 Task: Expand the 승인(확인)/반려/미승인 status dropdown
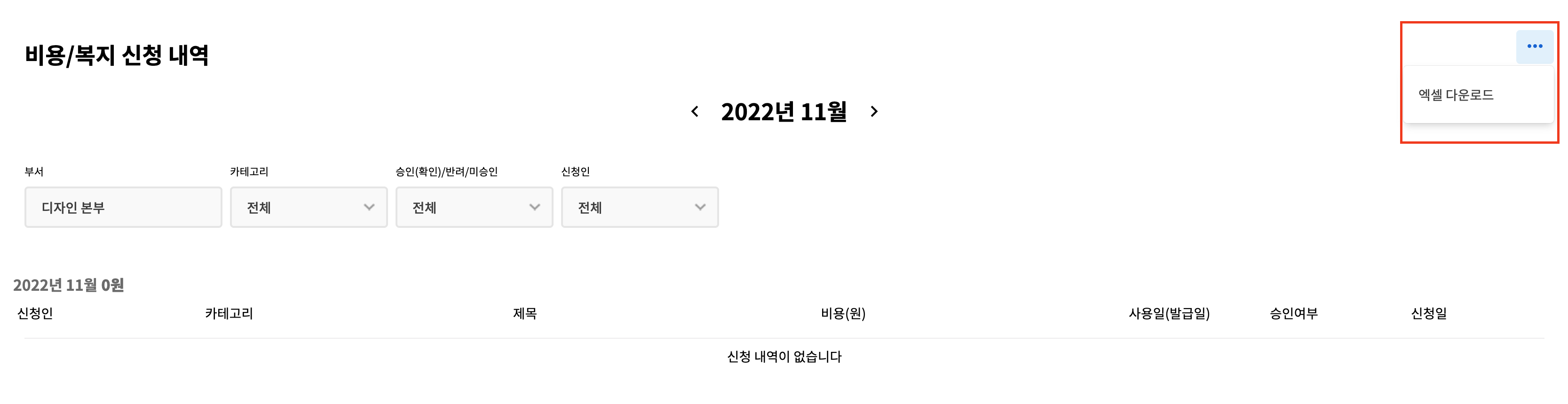[x=474, y=208]
